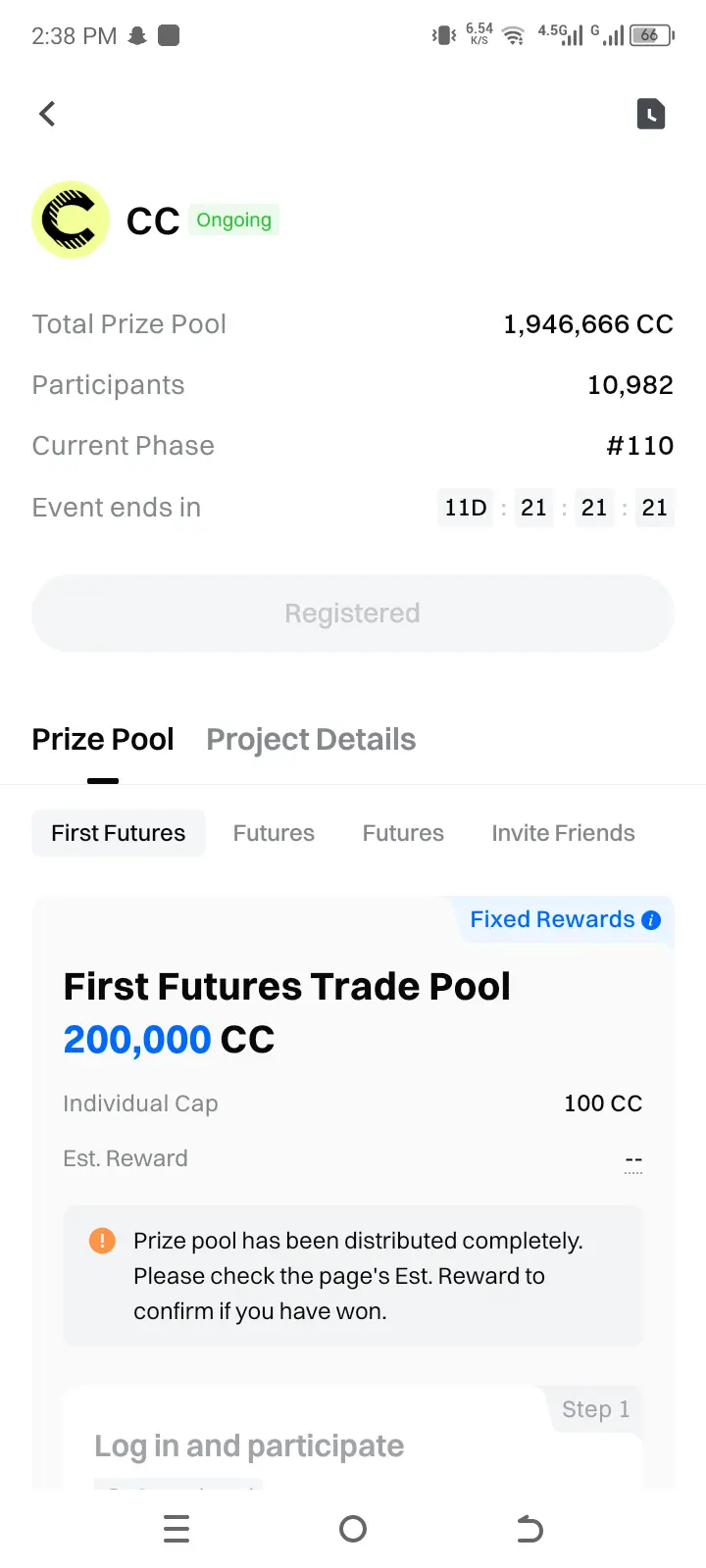
Task: Tap the Snapchat notification icon in status bar
Action: pos(137,36)
